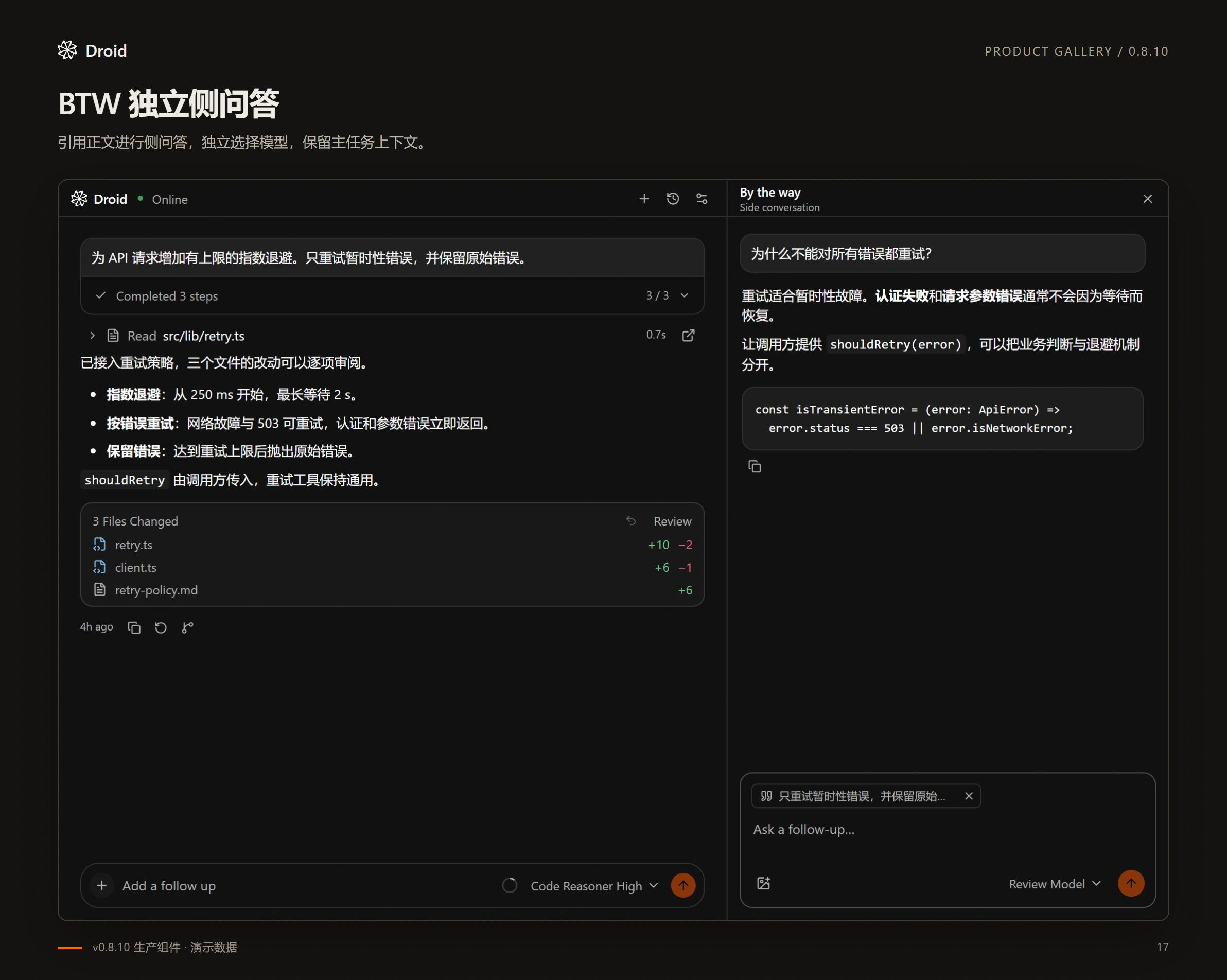Image resolution: width=1227 pixels, height=980 pixels.
Task: Focus the Ask a follow-up field
Action: click(947, 829)
